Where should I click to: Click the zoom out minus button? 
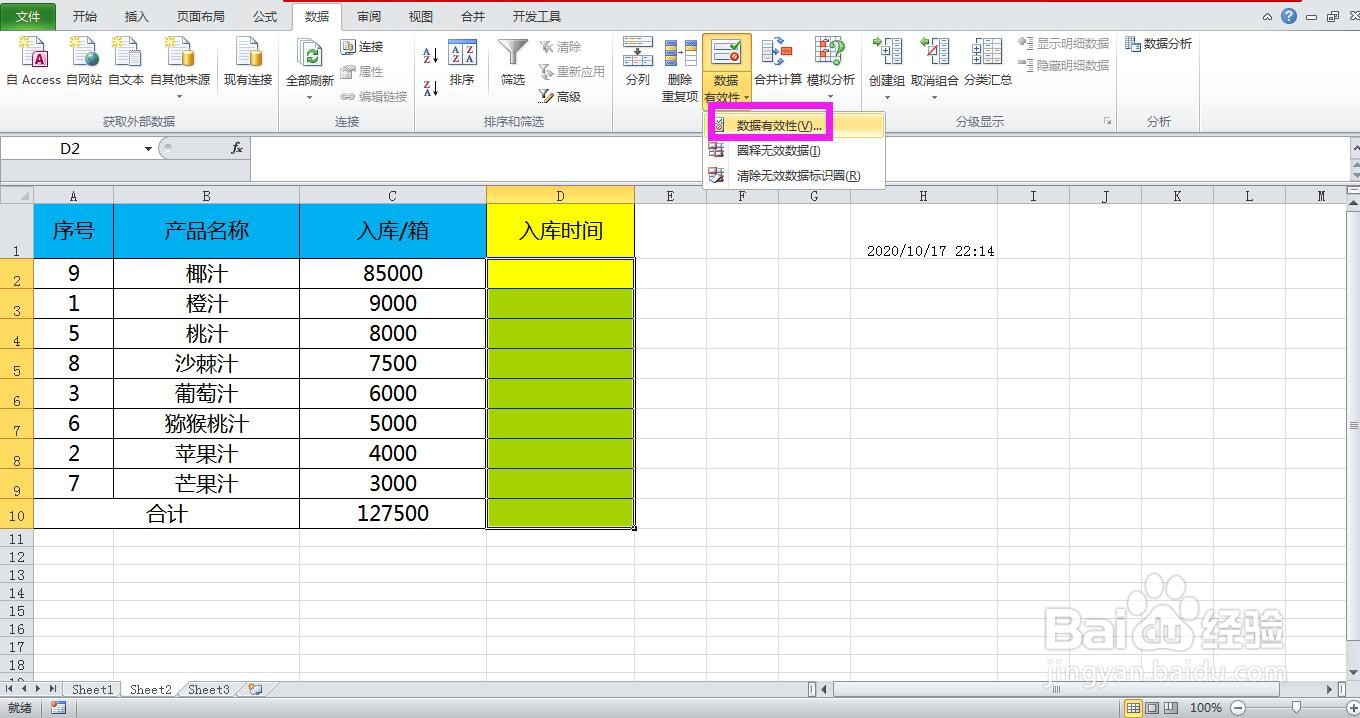[1238, 708]
